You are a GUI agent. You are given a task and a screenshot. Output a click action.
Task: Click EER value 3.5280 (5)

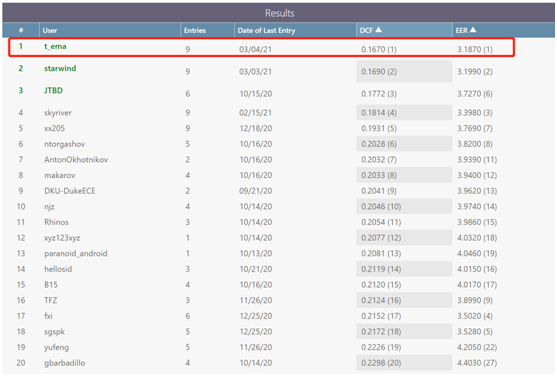coord(475,332)
